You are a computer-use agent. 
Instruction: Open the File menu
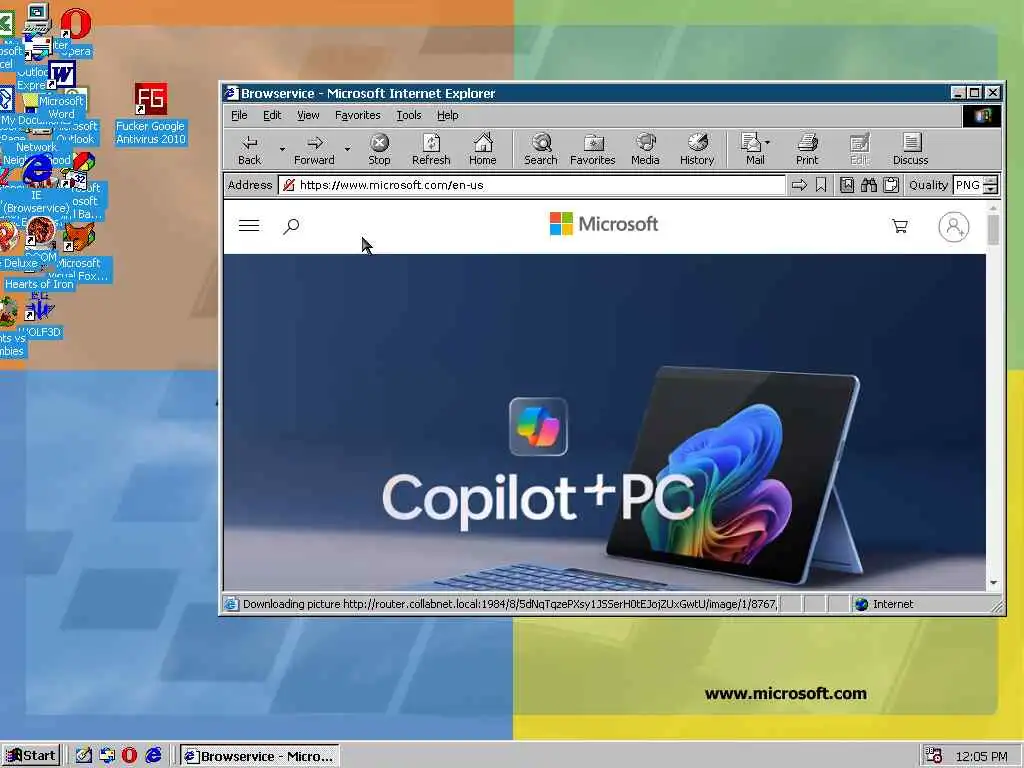tap(239, 116)
